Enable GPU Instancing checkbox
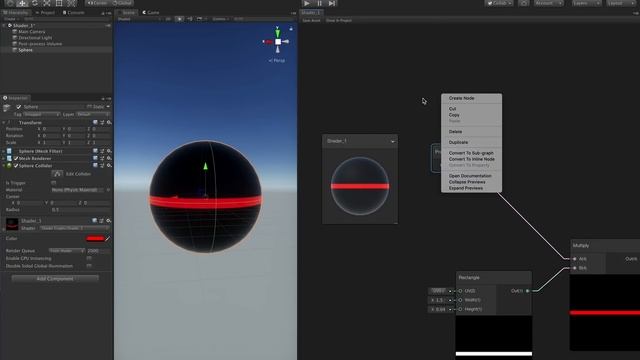640x360 pixels. pos(89,258)
